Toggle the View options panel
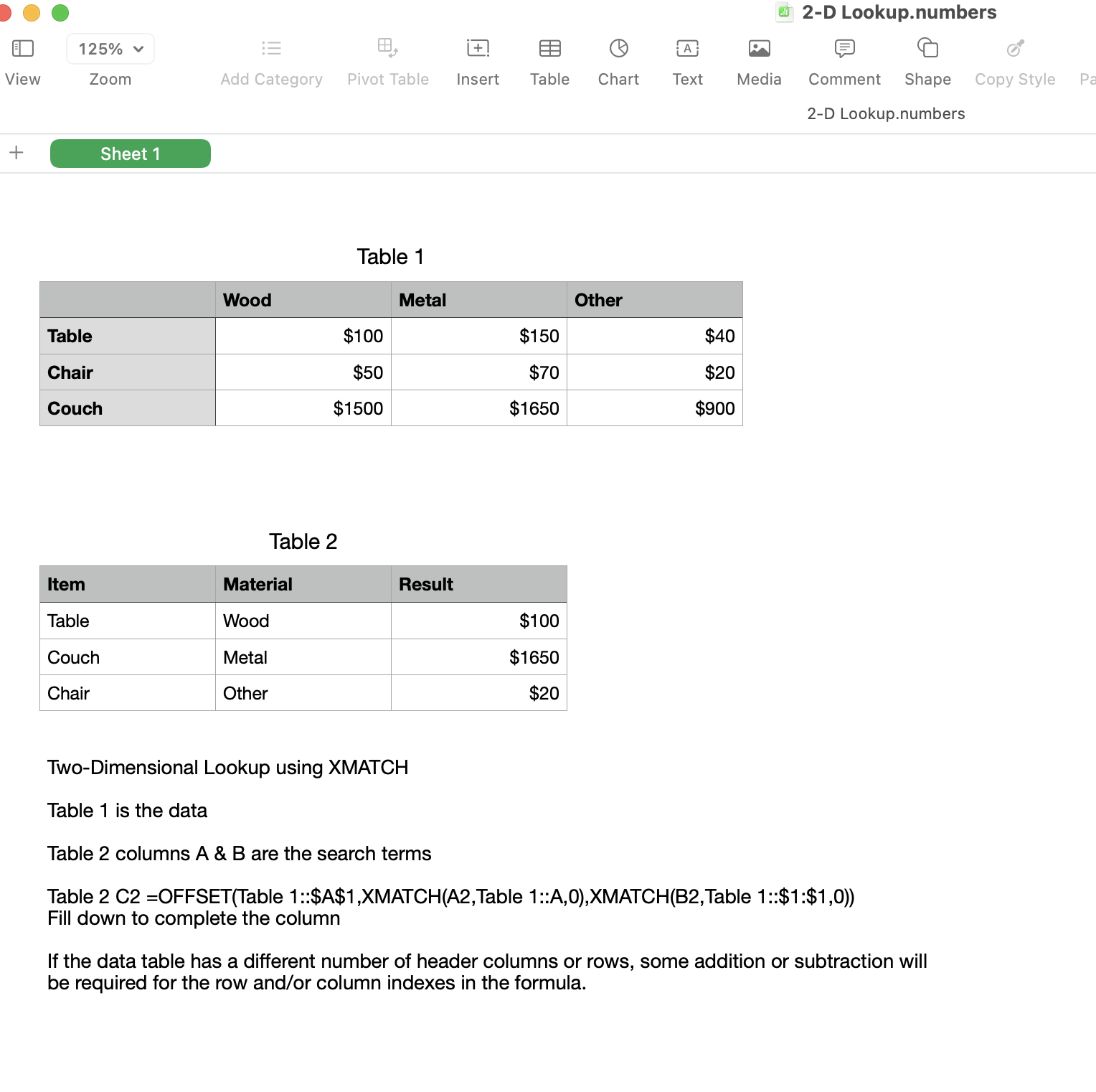The image size is (1096, 1092). (x=23, y=61)
